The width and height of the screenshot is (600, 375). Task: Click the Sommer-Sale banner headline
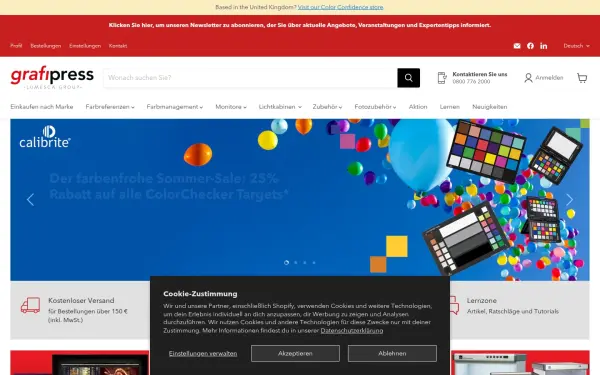[169, 186]
